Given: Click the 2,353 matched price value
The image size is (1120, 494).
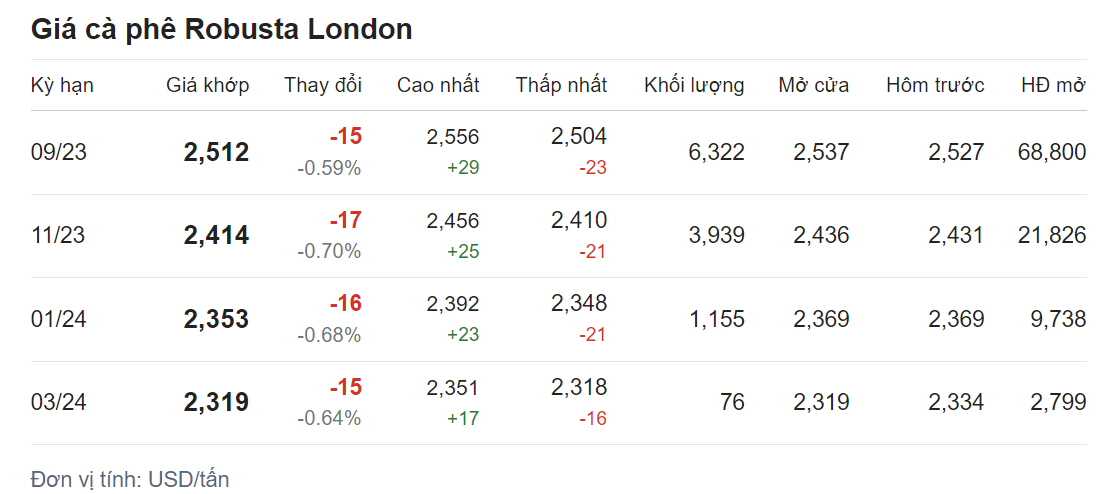Looking at the screenshot, I should click(x=216, y=319).
